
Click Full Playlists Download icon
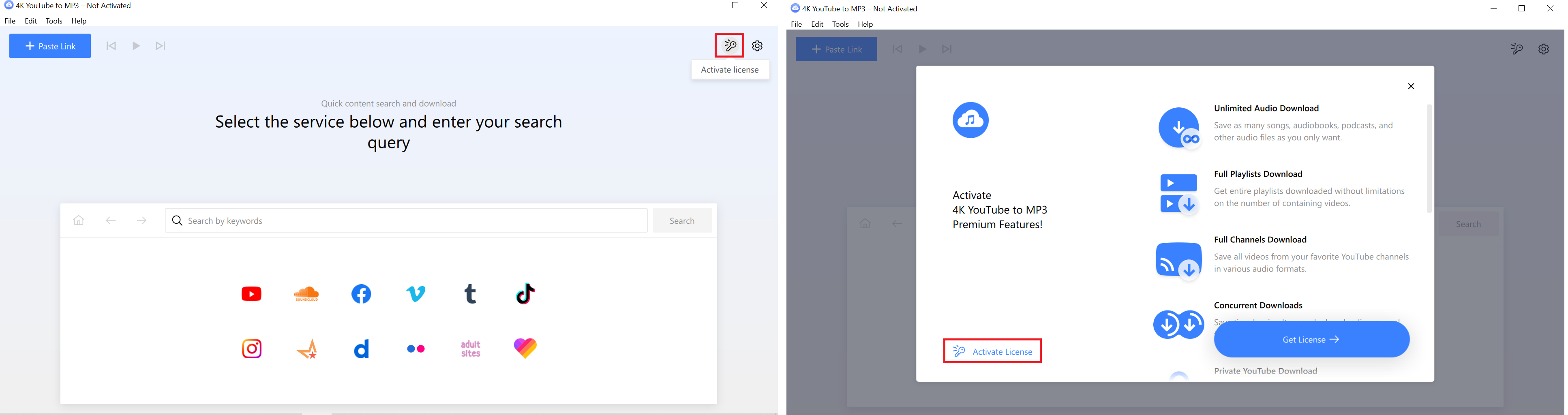pyautogui.click(x=1179, y=195)
